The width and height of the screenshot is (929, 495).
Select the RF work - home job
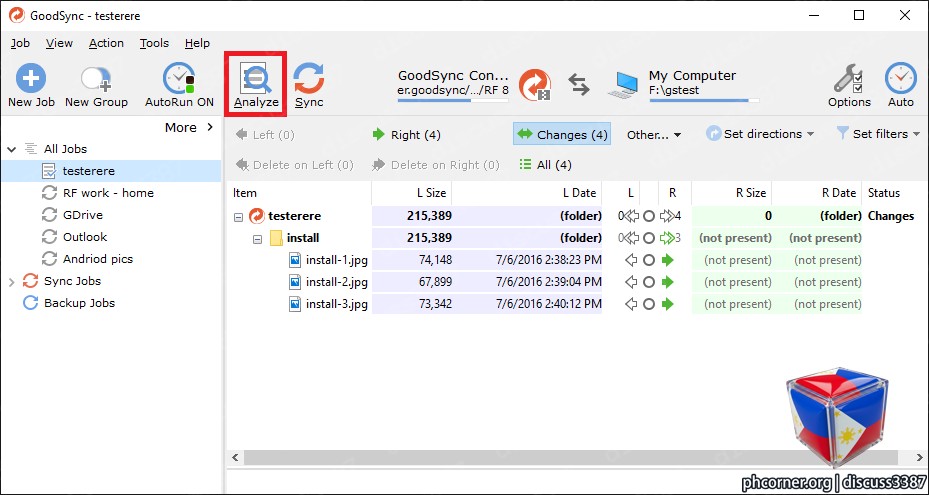coord(108,193)
